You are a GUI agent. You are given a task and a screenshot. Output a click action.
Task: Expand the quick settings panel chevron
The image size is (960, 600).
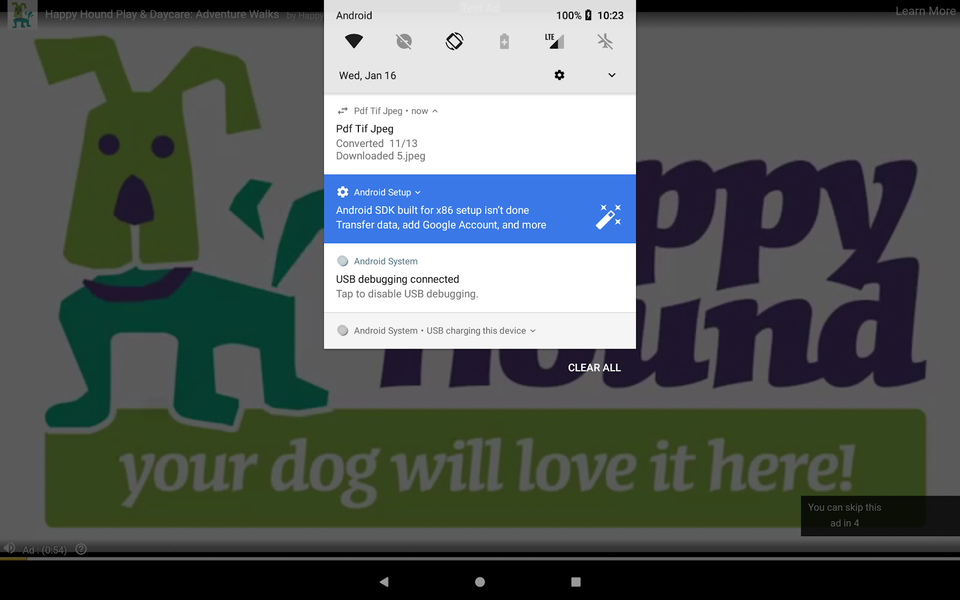click(x=612, y=75)
